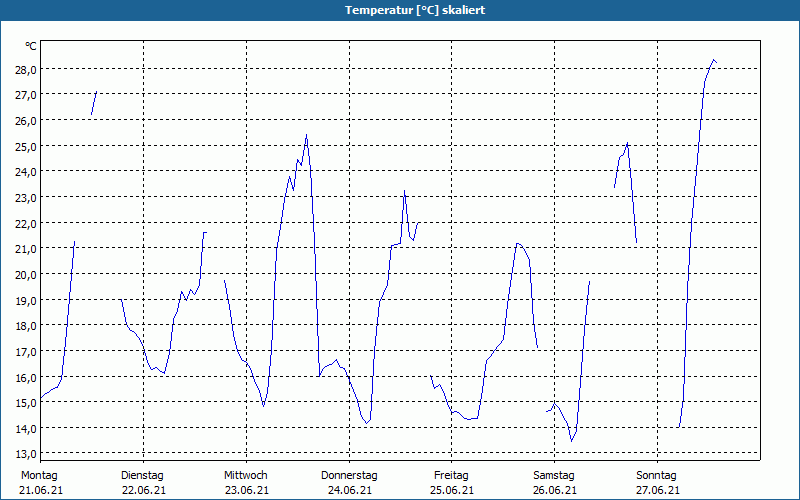Click the Mittwoch day label
Viewport: 800px width, 500px height.
point(245,476)
